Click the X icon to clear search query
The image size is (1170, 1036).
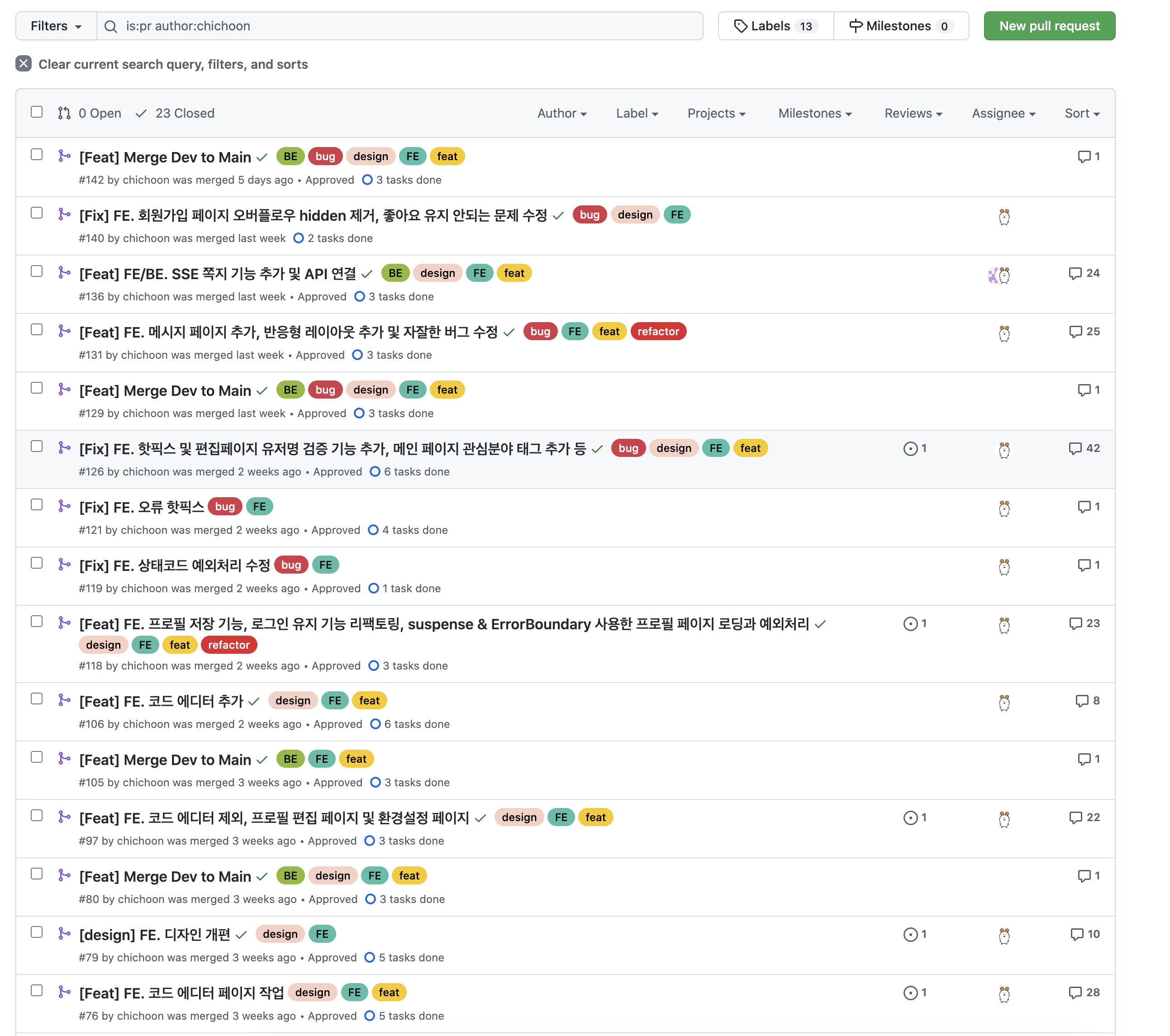coord(24,63)
